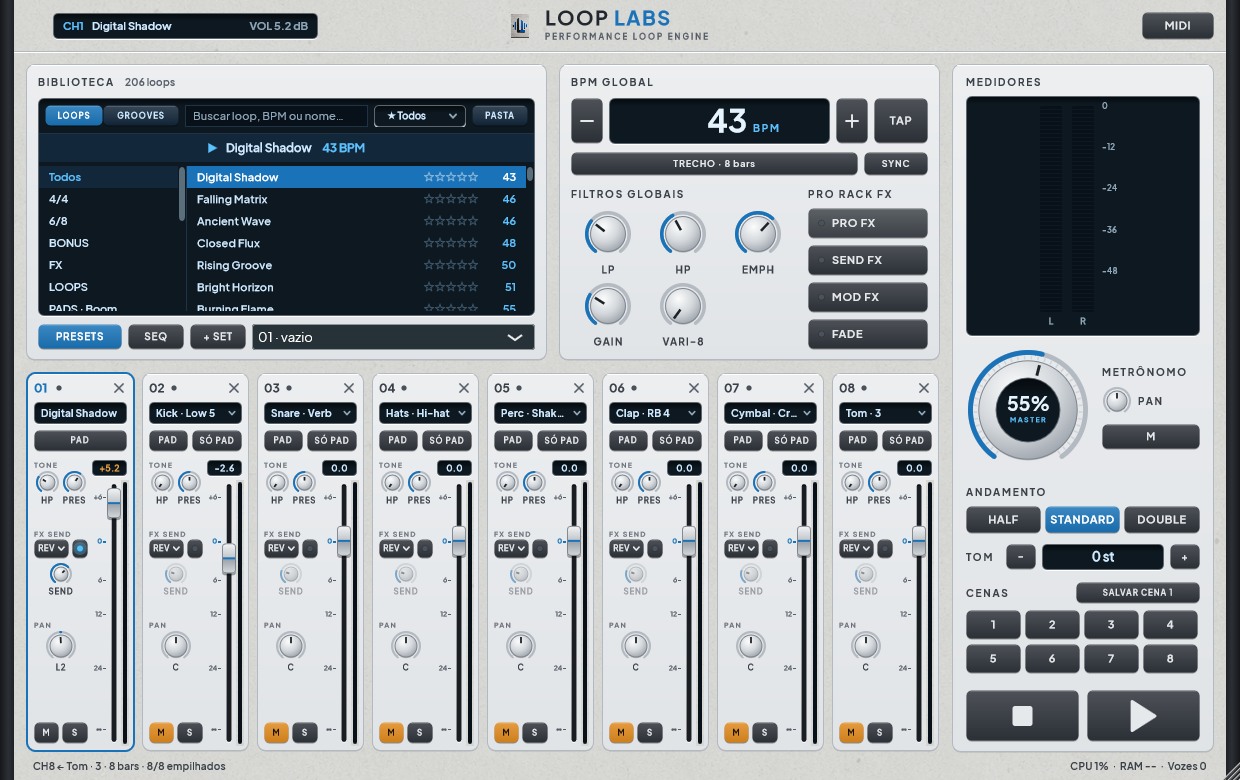Switch to the LOOPS library tab

pyautogui.click(x=73, y=116)
